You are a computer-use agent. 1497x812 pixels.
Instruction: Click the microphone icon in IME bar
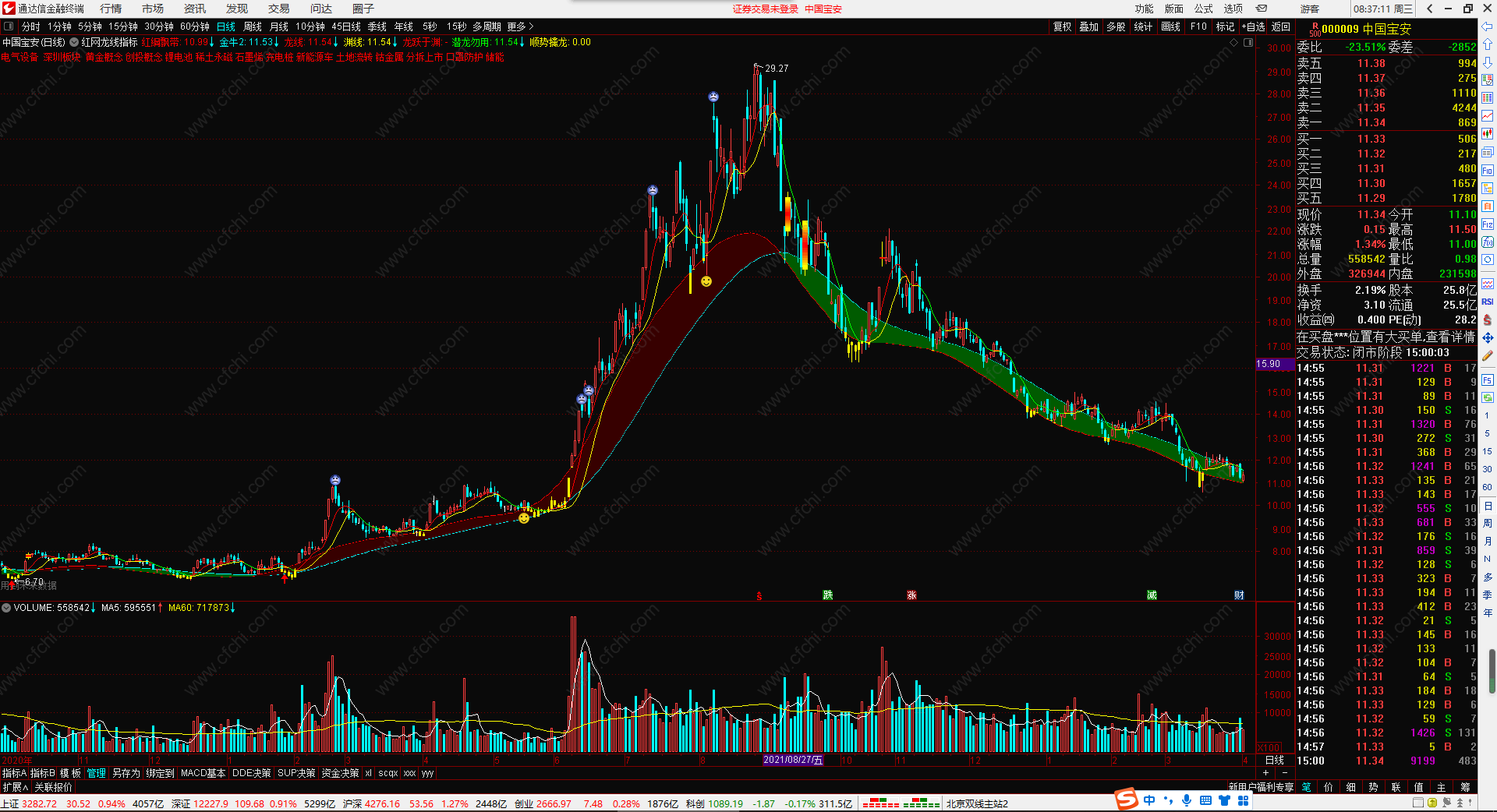coord(1187,800)
